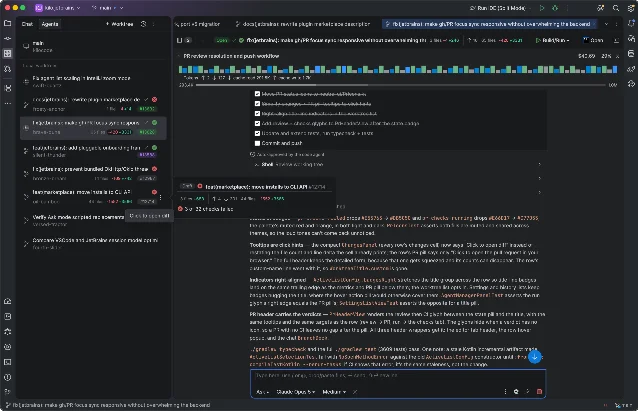Viewport: 638px width, 411px height.
Task: Open the Pull Requests sidebar icon
Action: click(7, 69)
